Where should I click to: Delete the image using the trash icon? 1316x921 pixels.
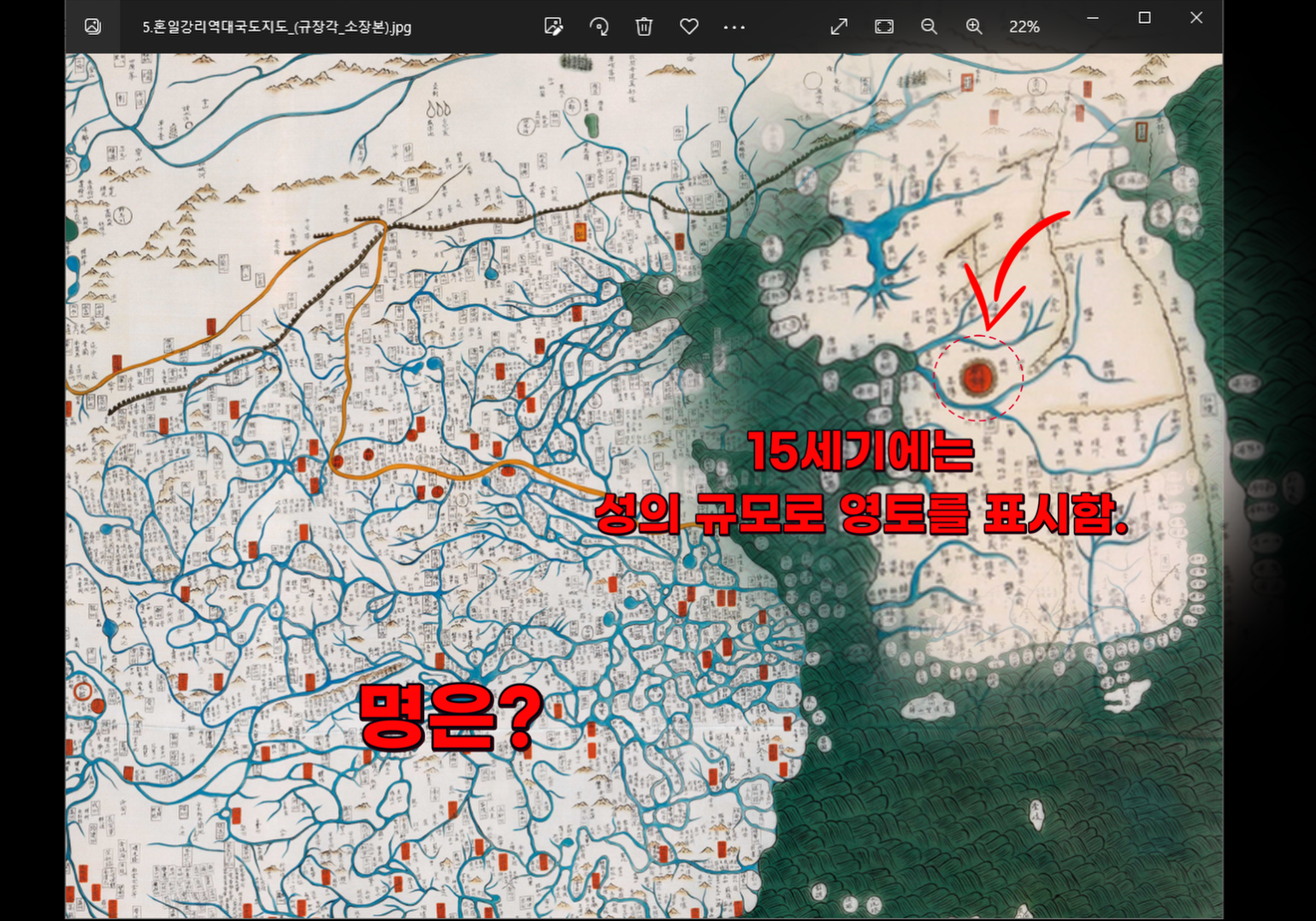point(644,27)
